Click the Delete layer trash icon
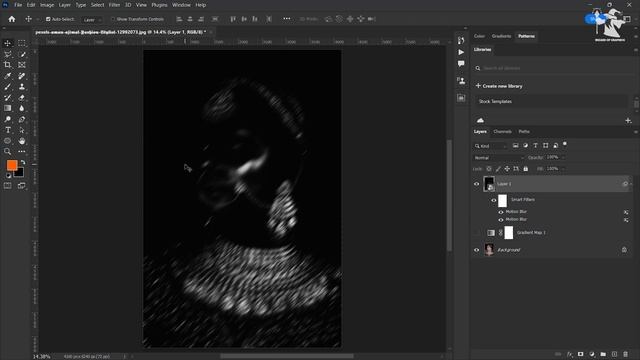The image size is (640, 360). [625, 354]
